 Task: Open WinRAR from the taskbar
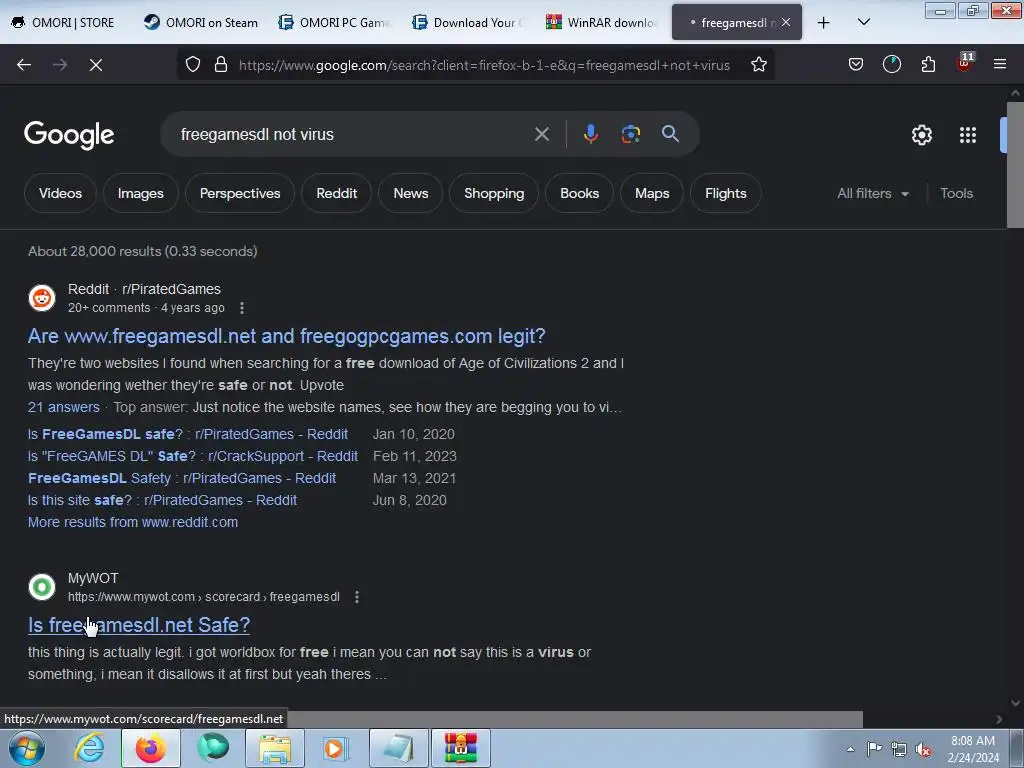click(x=461, y=748)
